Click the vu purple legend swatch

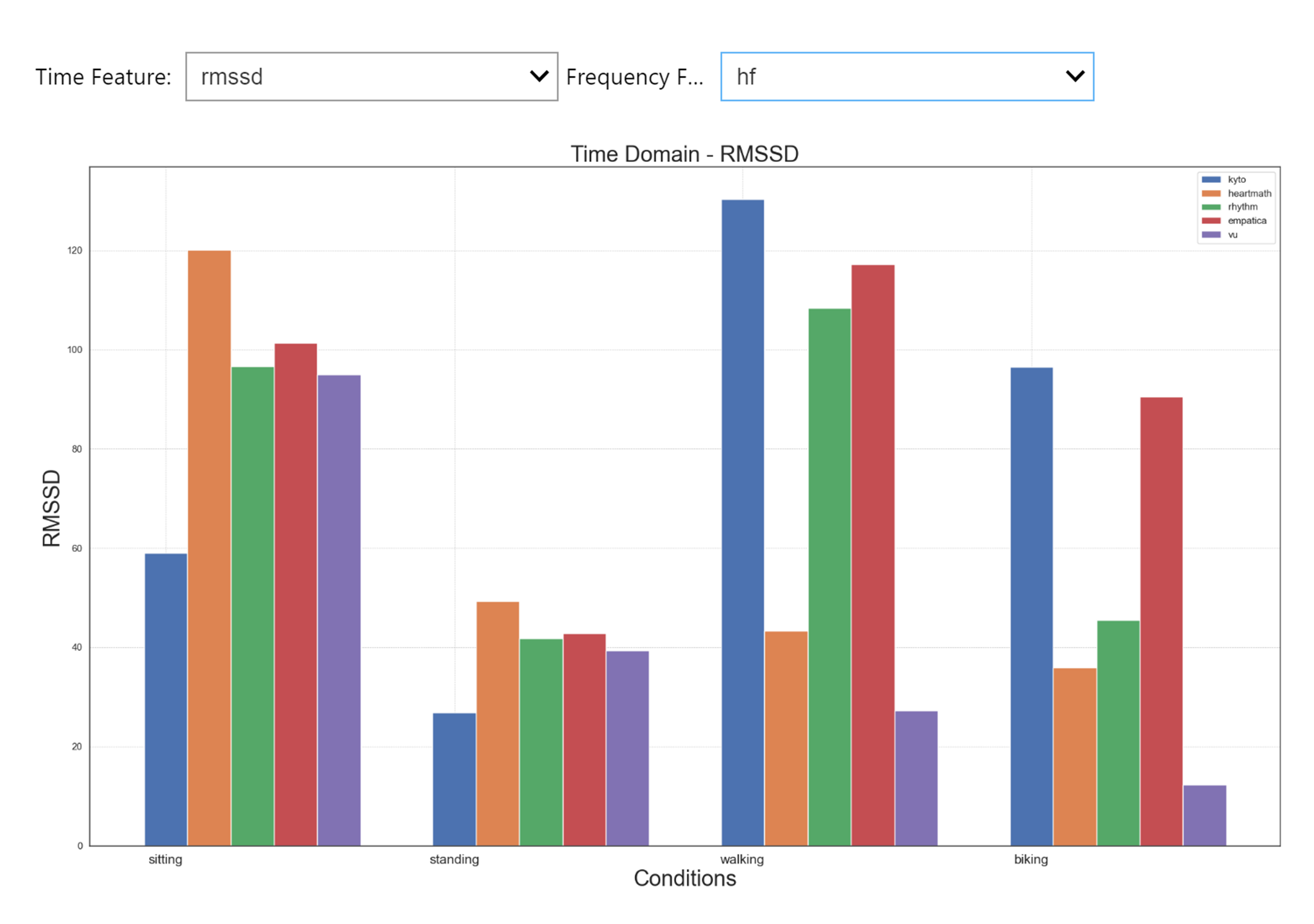click(1211, 235)
